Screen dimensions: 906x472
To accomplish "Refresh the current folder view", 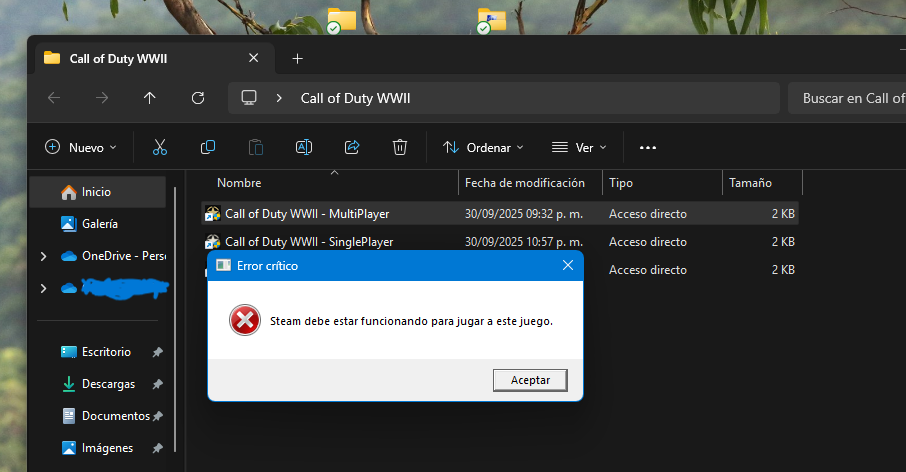I will coord(198,98).
